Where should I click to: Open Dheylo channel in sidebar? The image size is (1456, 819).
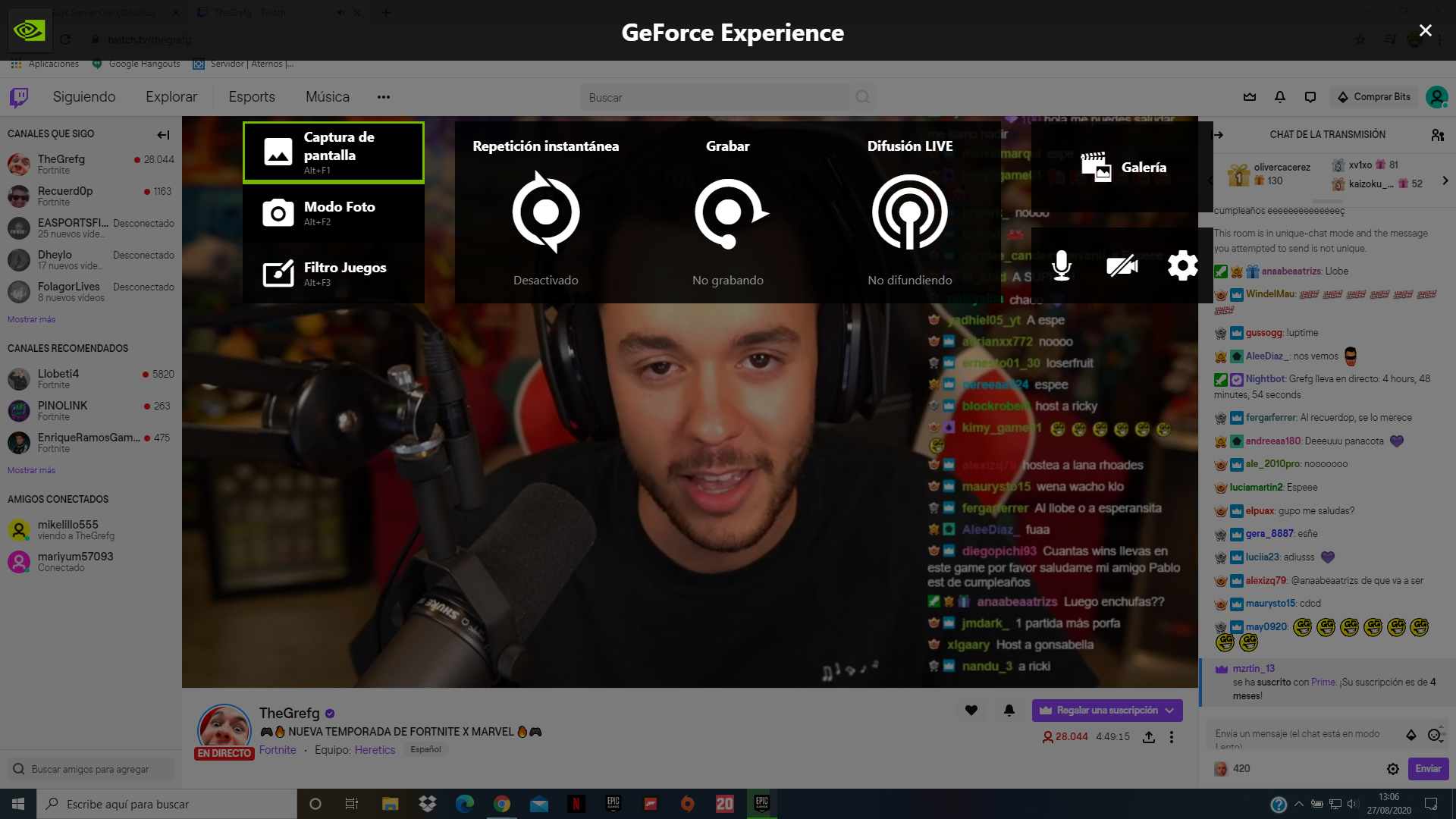(x=91, y=259)
